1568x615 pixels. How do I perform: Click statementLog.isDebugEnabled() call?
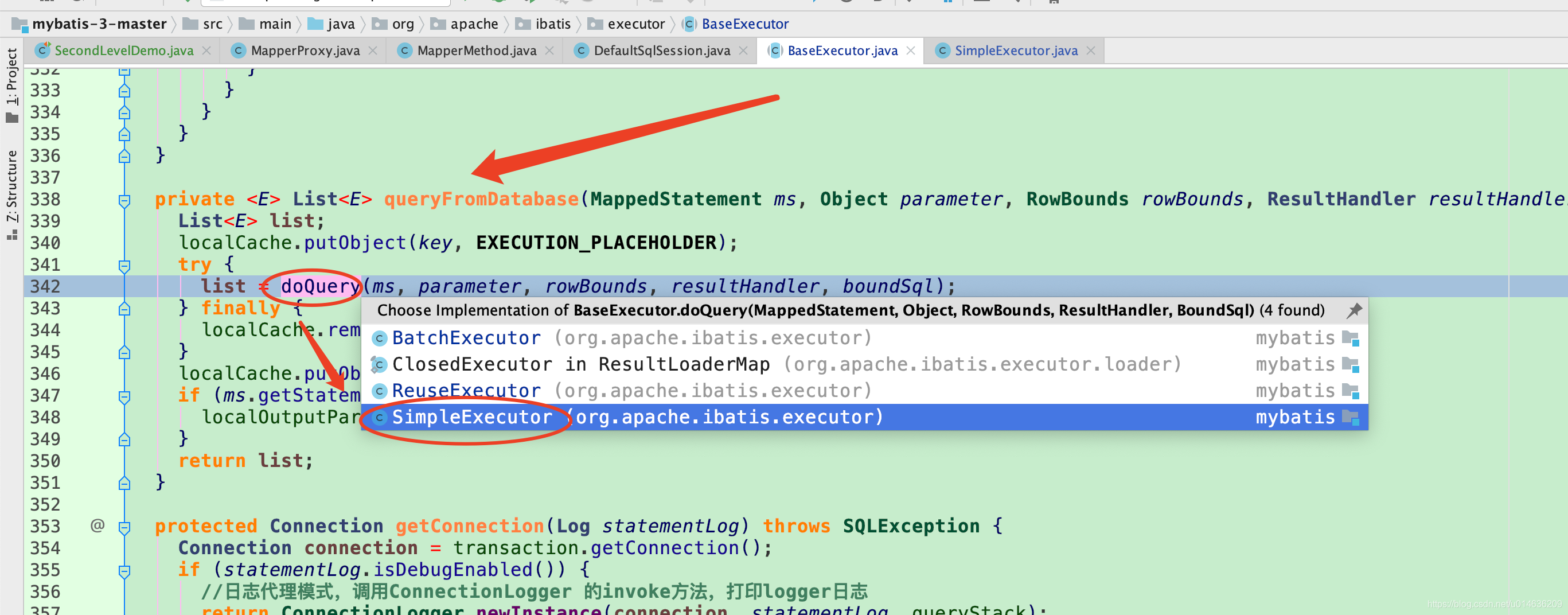[x=394, y=570]
